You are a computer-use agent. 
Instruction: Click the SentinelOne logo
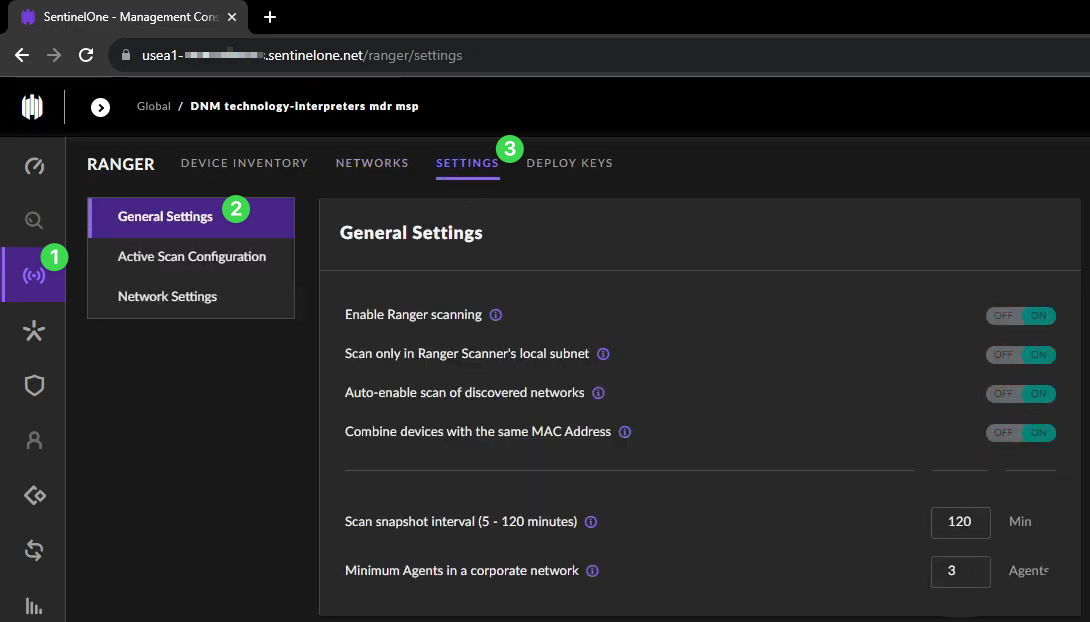tap(32, 106)
